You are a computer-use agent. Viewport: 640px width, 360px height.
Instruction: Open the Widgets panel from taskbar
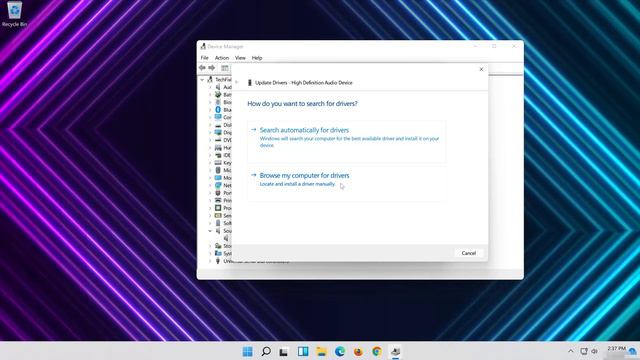click(303, 351)
